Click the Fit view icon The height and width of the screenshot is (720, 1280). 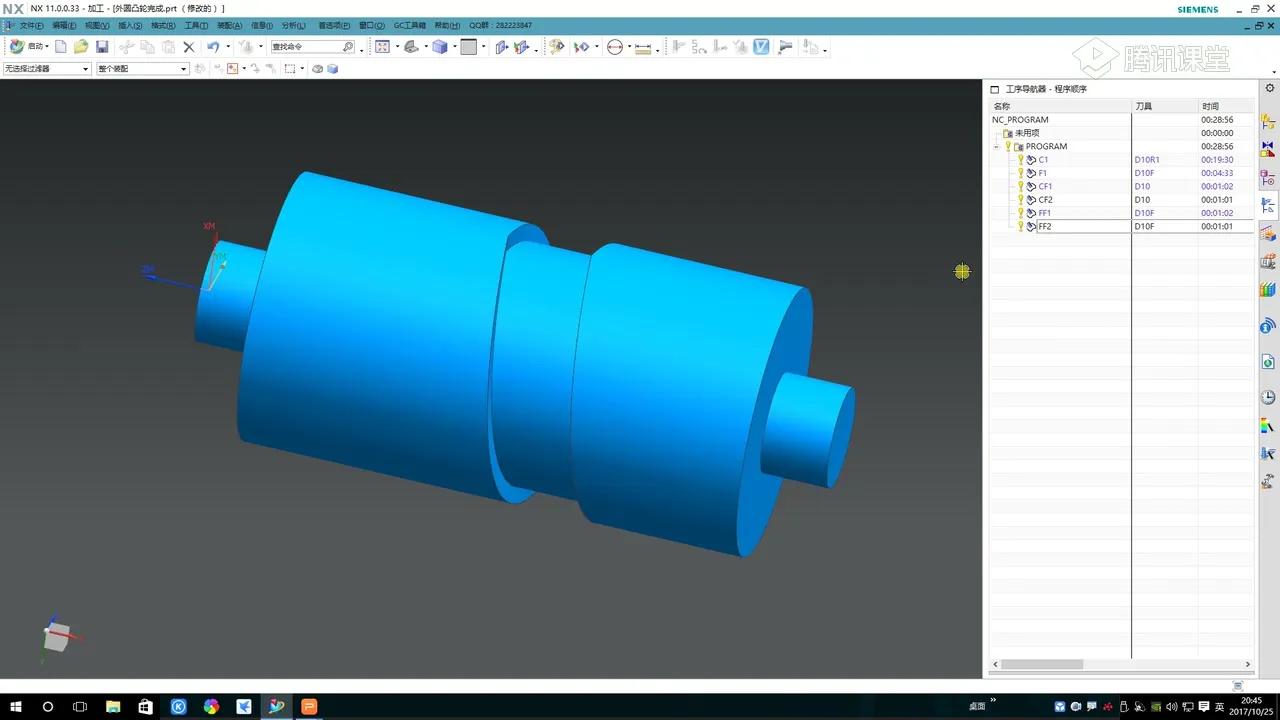[x=382, y=47]
